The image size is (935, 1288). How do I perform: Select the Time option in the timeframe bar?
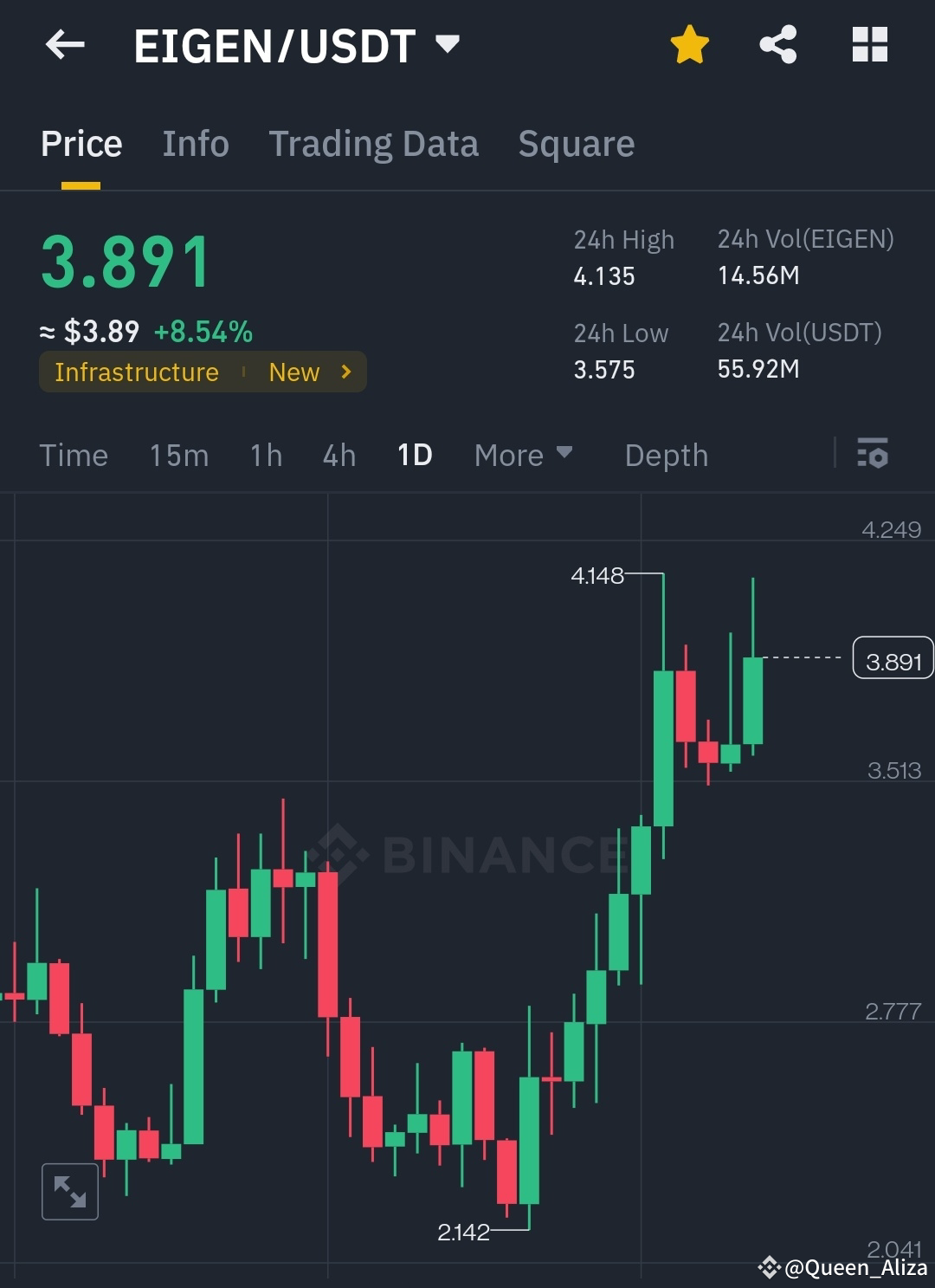pyautogui.click(x=74, y=454)
